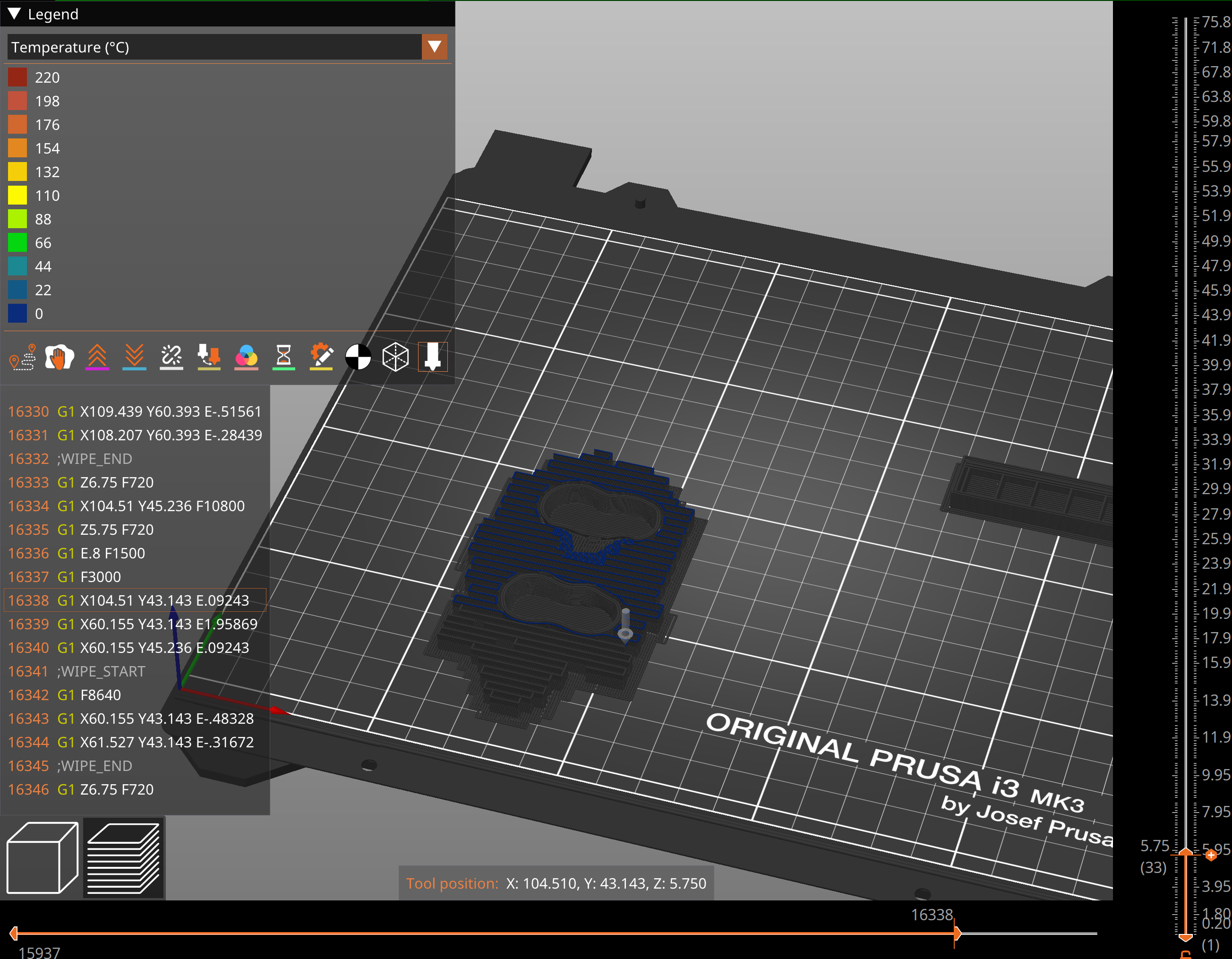This screenshot has height=959, width=1232.
Task: Open tool colors display (overlapping circles icon)
Action: tap(246, 357)
